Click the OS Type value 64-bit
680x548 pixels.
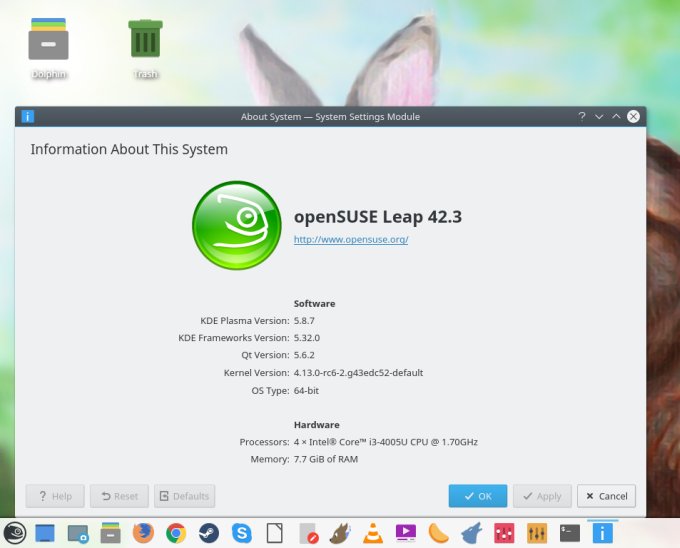pos(306,391)
